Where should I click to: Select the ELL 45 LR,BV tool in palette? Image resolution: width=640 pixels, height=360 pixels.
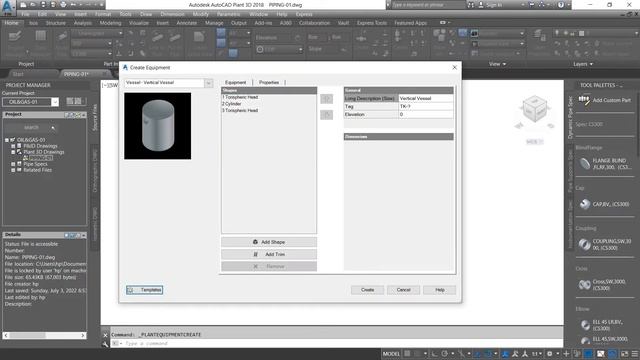pyautogui.click(x=601, y=325)
